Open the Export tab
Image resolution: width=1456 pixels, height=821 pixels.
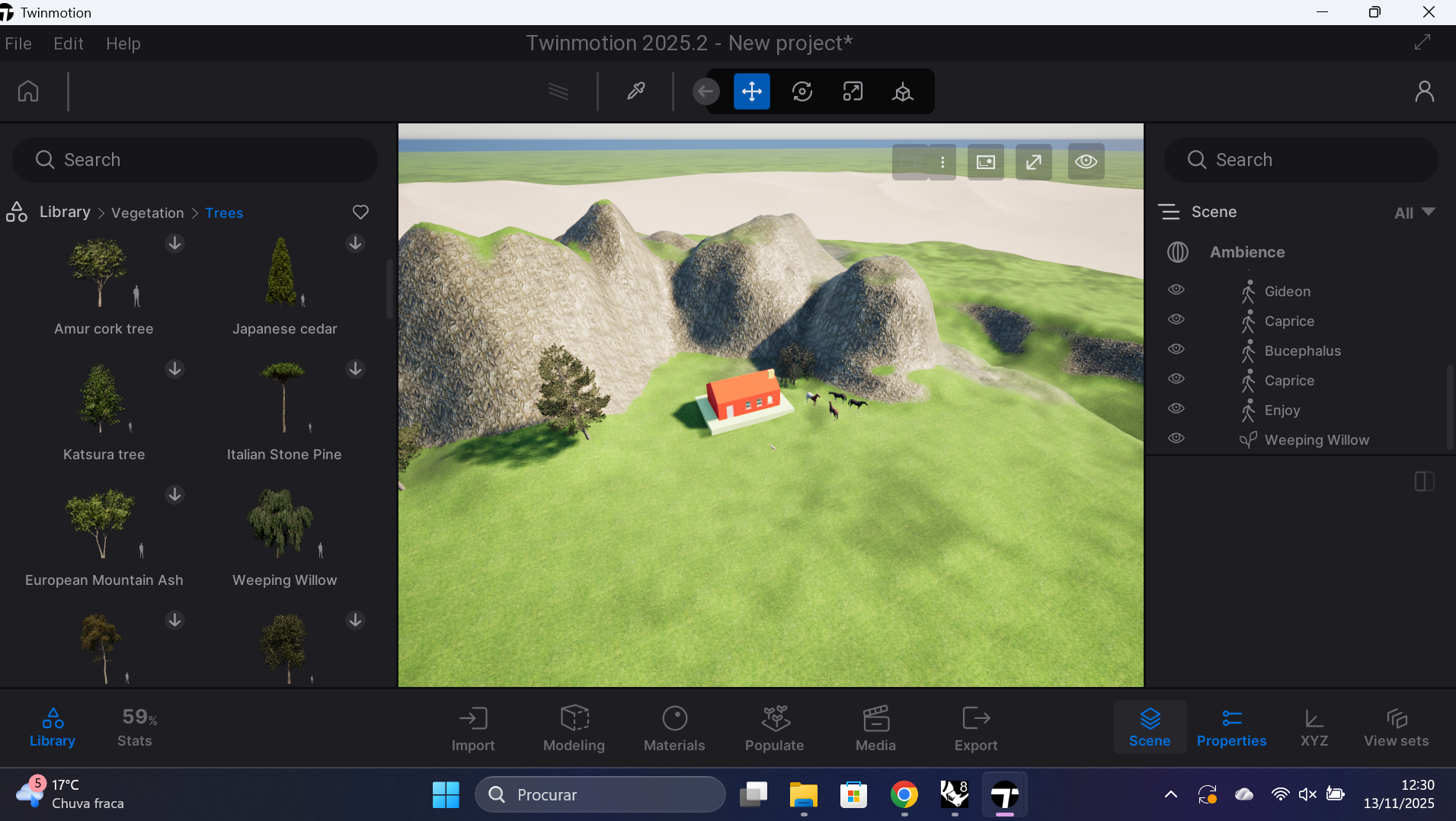(x=976, y=729)
